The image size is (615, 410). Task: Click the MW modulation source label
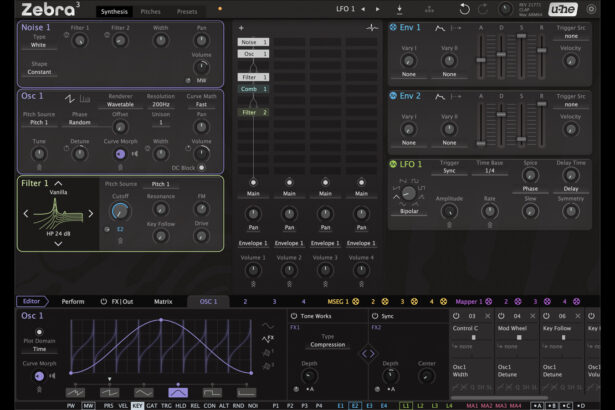point(88,406)
